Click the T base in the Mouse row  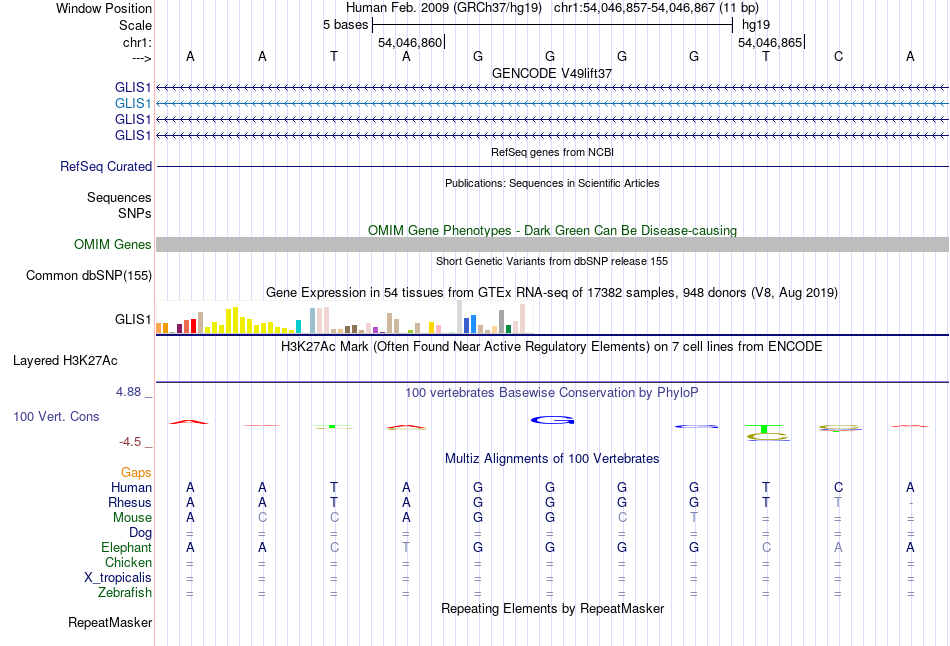(694, 518)
